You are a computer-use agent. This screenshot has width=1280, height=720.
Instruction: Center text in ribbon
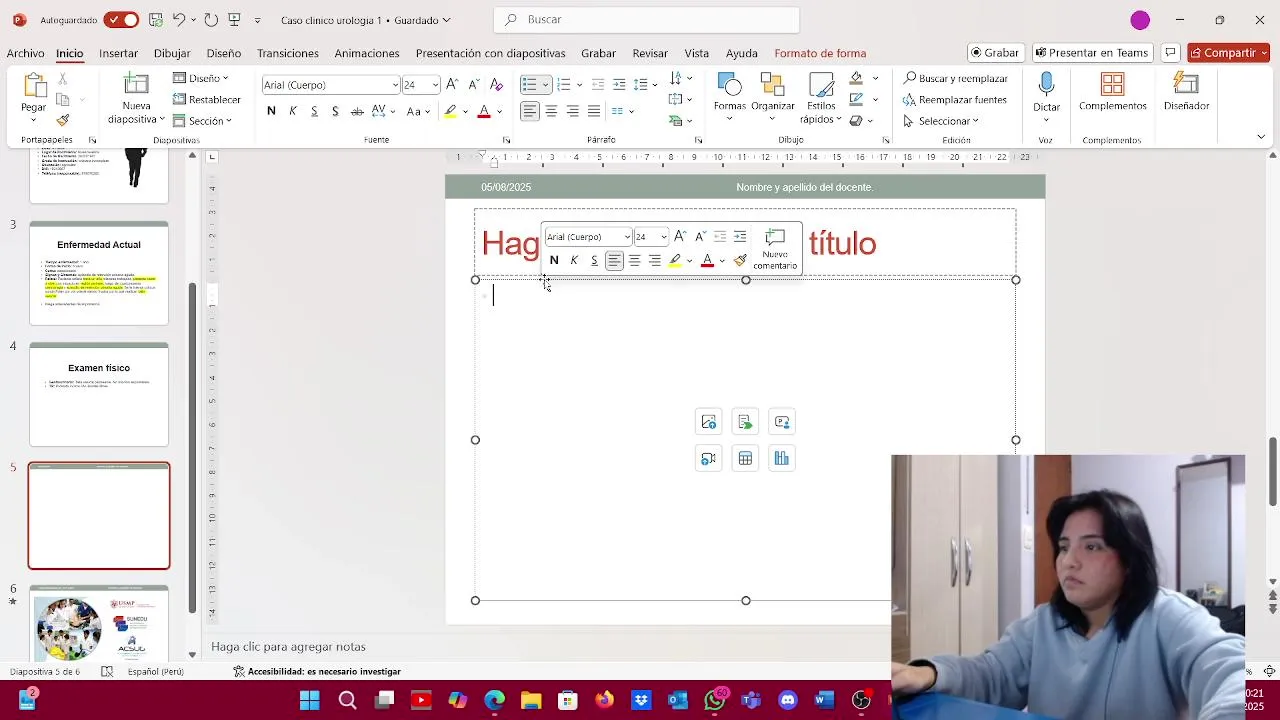click(x=551, y=111)
